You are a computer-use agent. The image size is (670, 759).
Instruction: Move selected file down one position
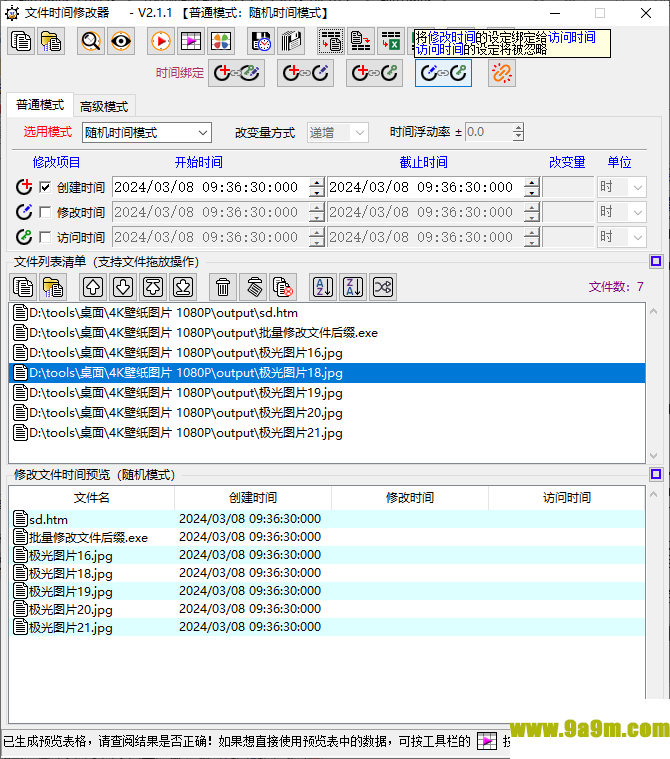coord(123,287)
